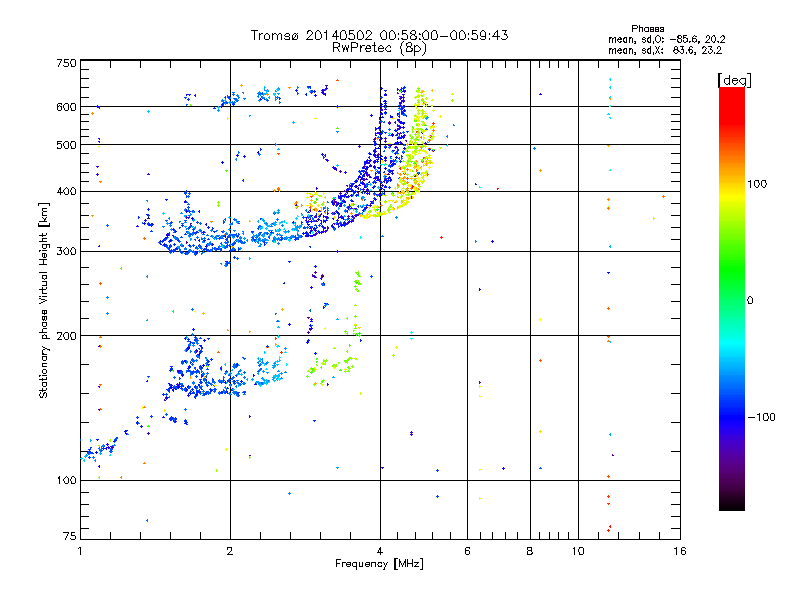Click the x-axis tick label '8'
800x600 pixels.
tap(530, 551)
